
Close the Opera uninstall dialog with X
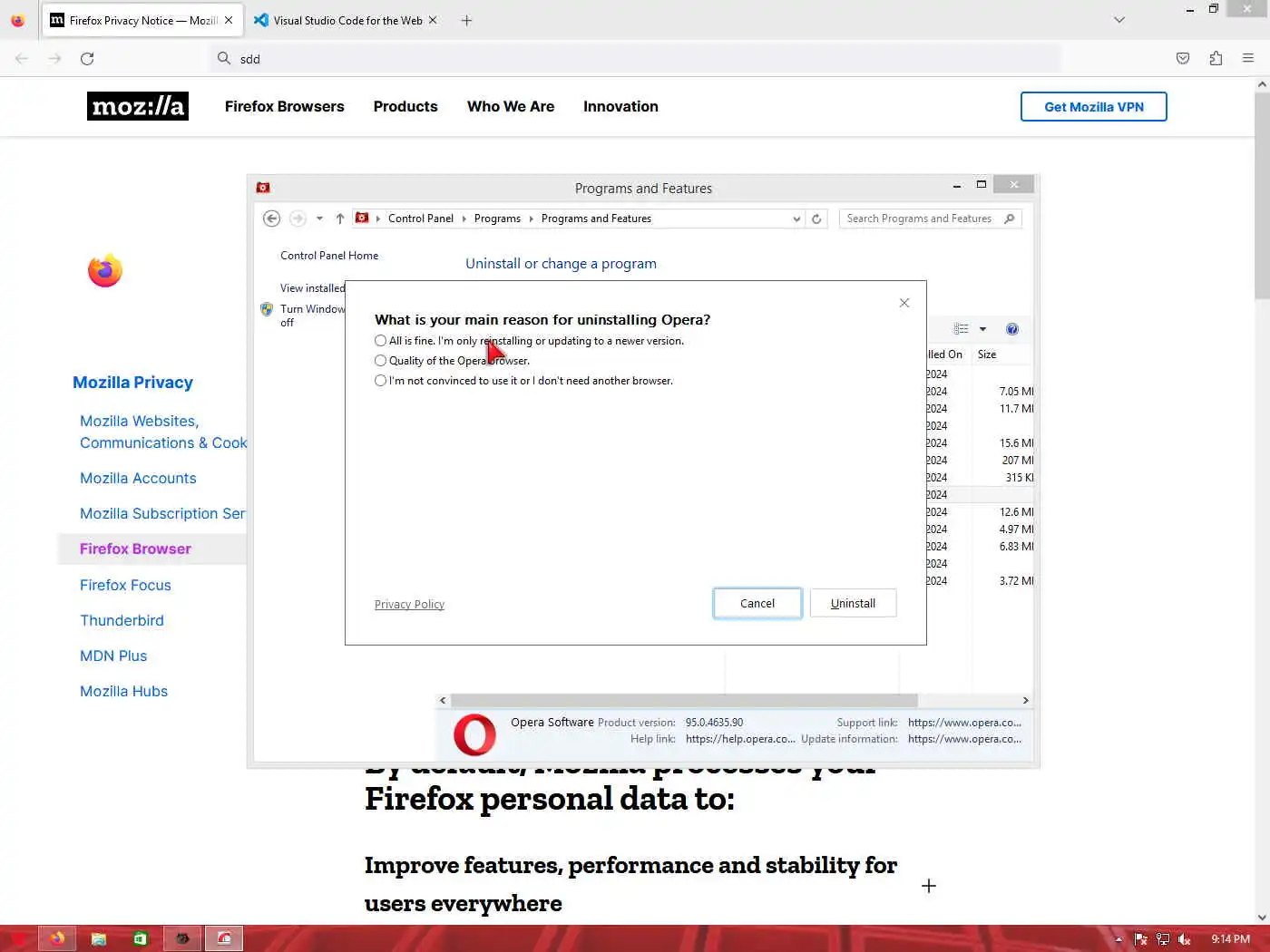click(x=904, y=303)
